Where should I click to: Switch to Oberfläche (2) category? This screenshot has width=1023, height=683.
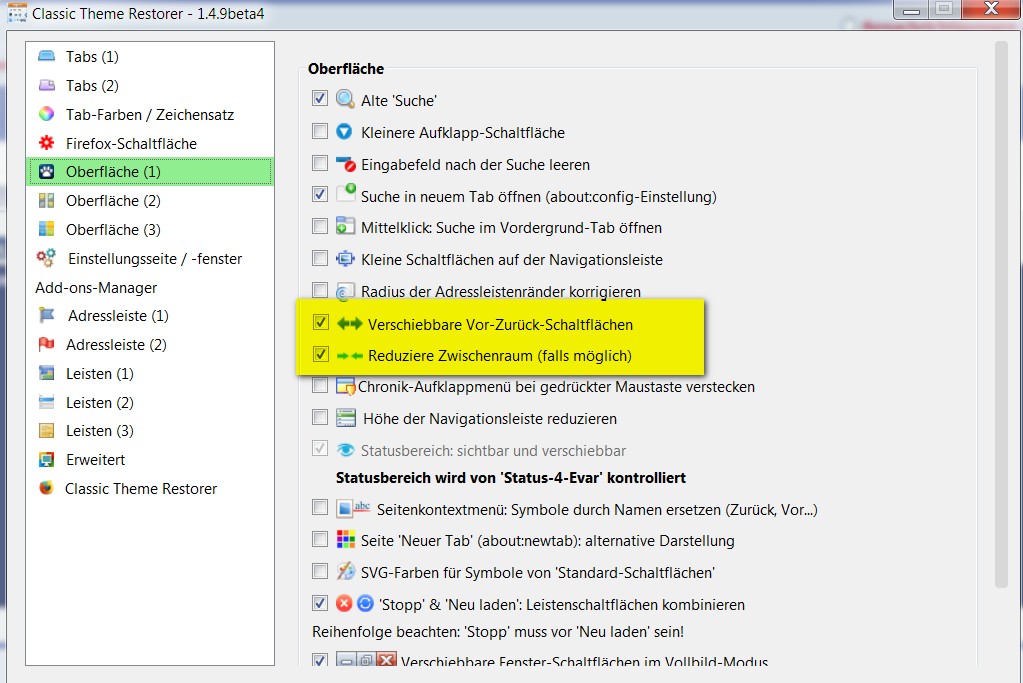coord(149,200)
